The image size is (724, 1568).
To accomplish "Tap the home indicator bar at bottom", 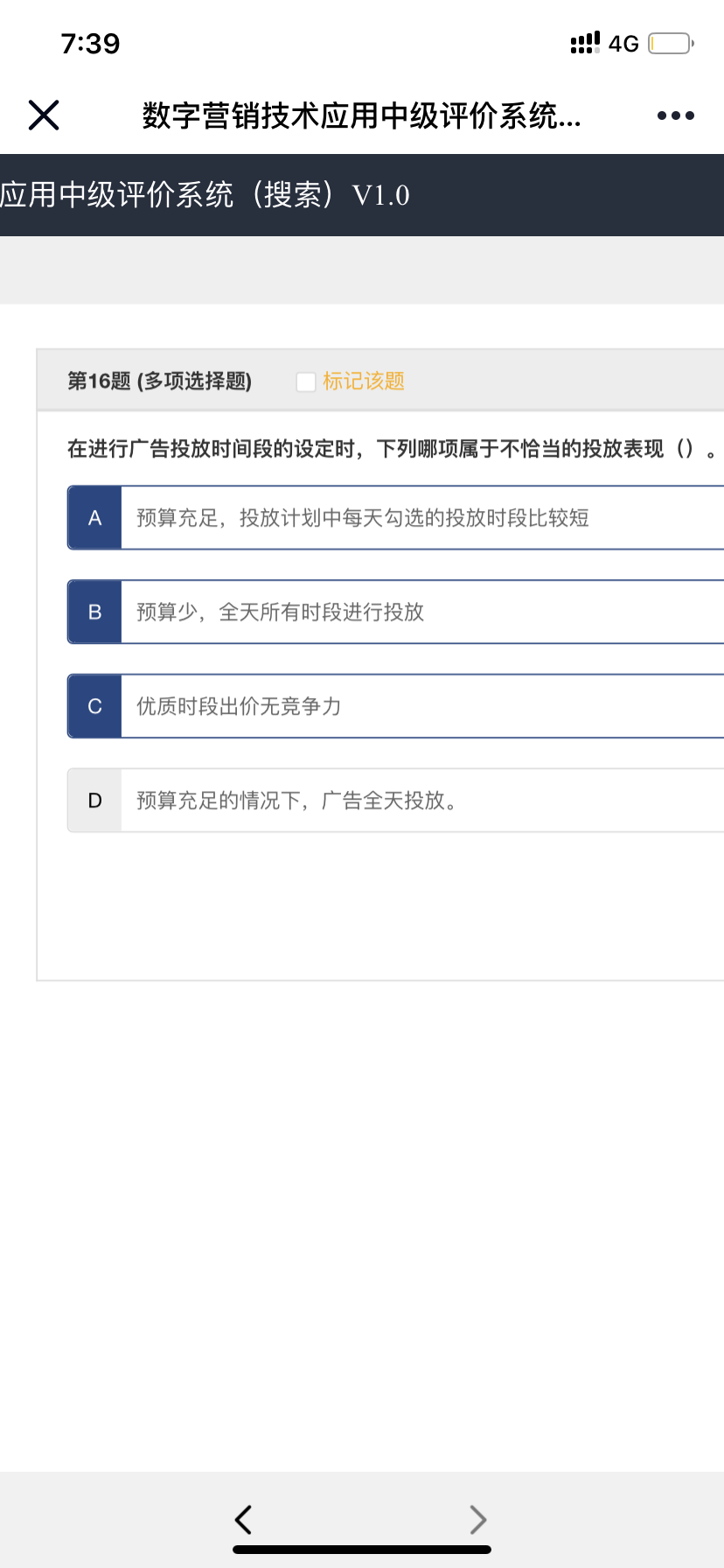I will pyautogui.click(x=362, y=1550).
